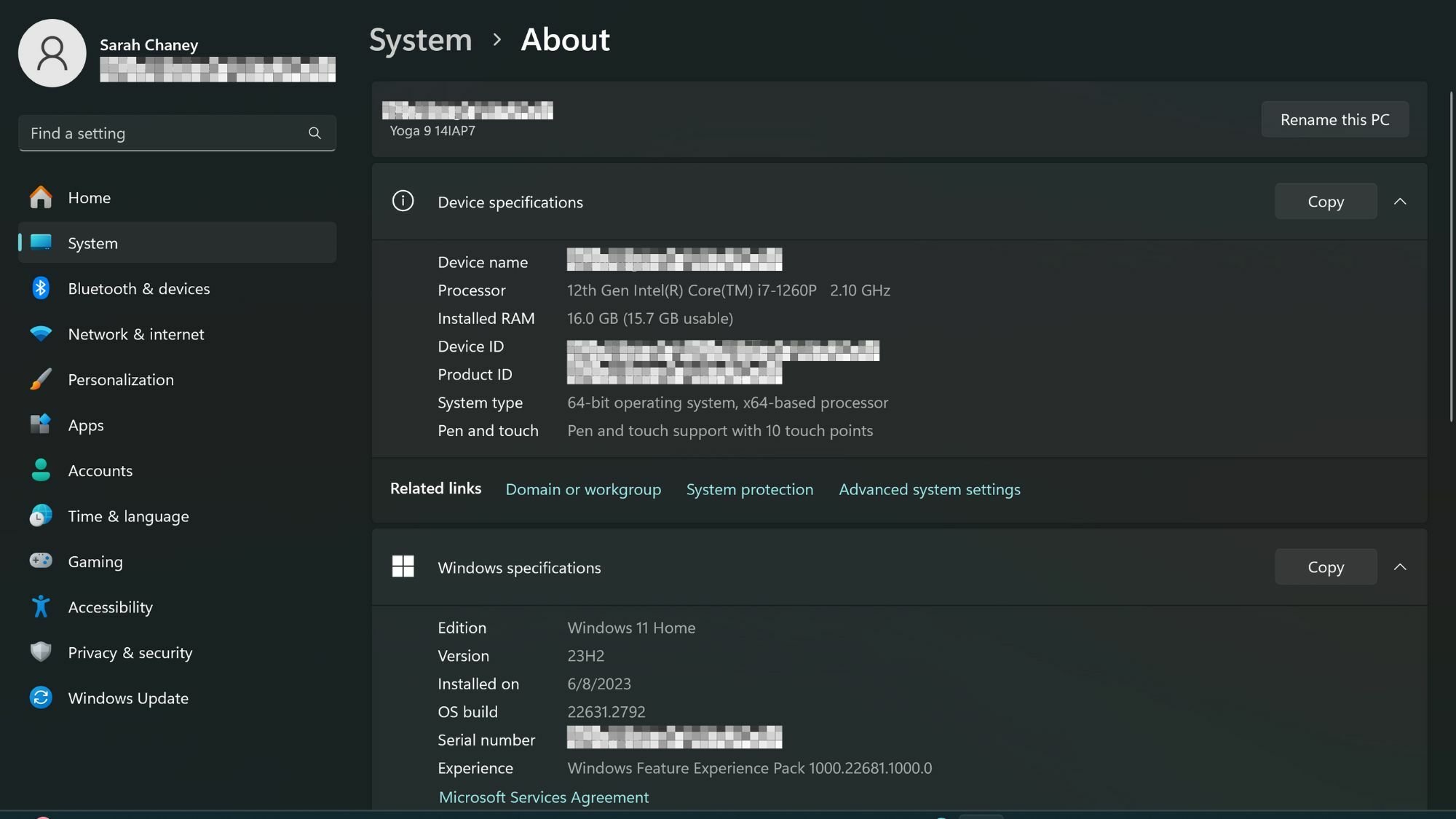Open the Advanced system settings link

[929, 489]
